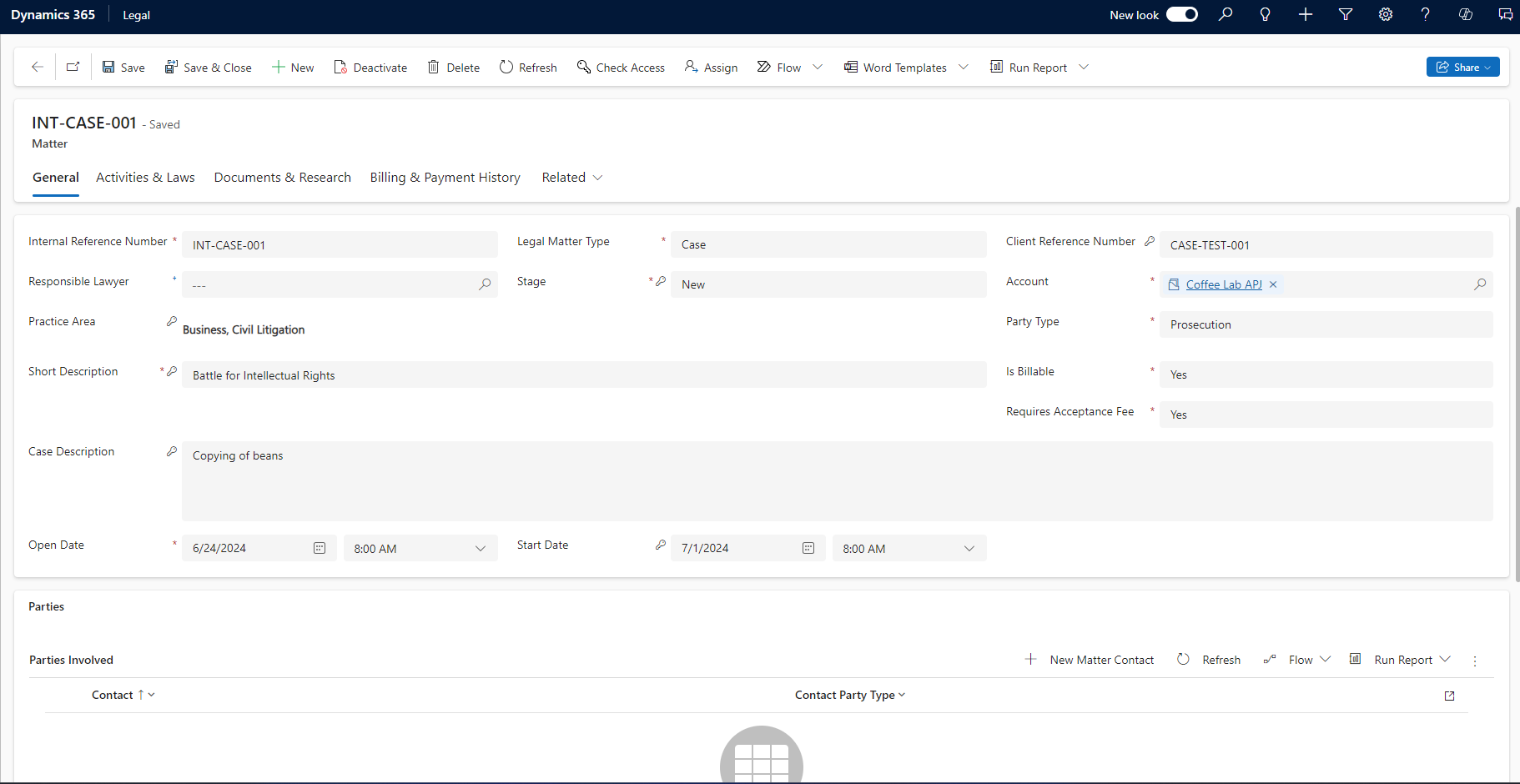Refresh the form from the command bar
The image size is (1520, 784).
[x=528, y=68]
